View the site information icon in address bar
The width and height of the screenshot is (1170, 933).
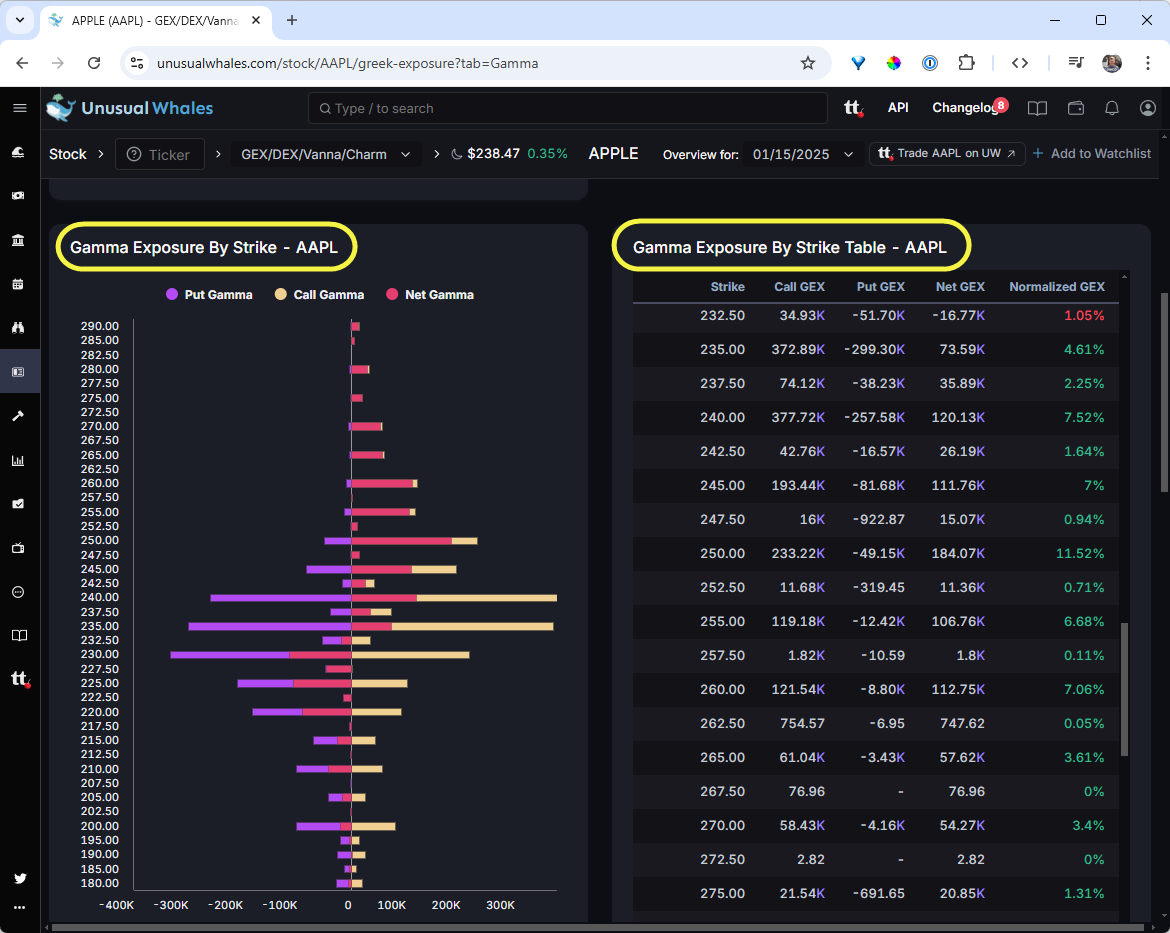(x=137, y=63)
